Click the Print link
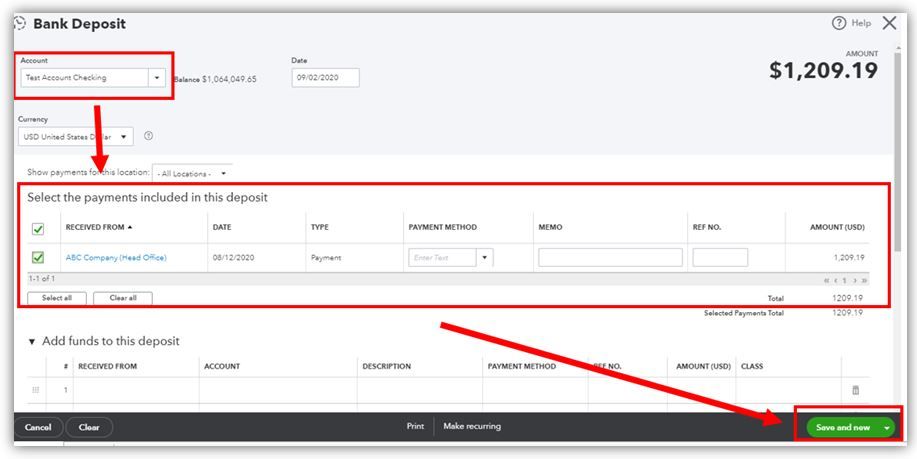917x459 pixels. tap(415, 426)
